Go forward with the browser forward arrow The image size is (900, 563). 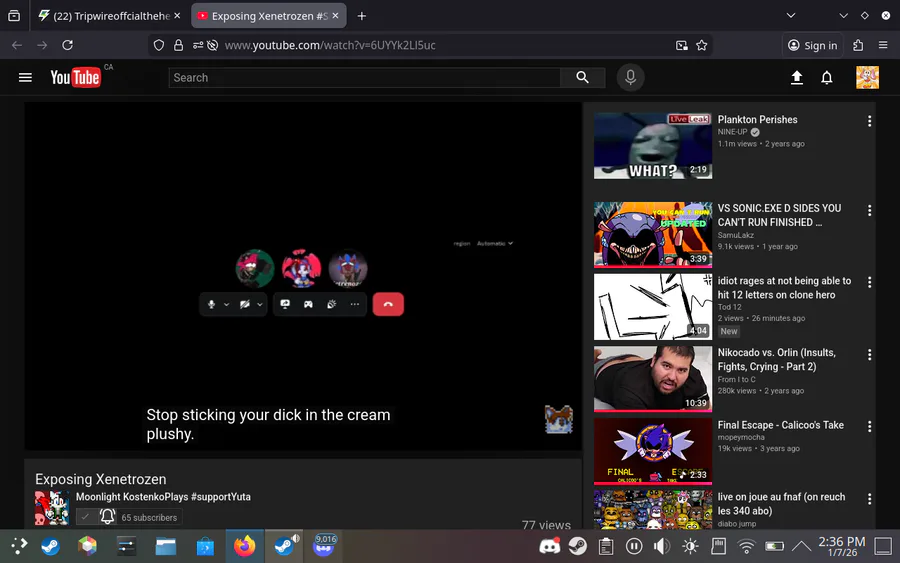42,45
